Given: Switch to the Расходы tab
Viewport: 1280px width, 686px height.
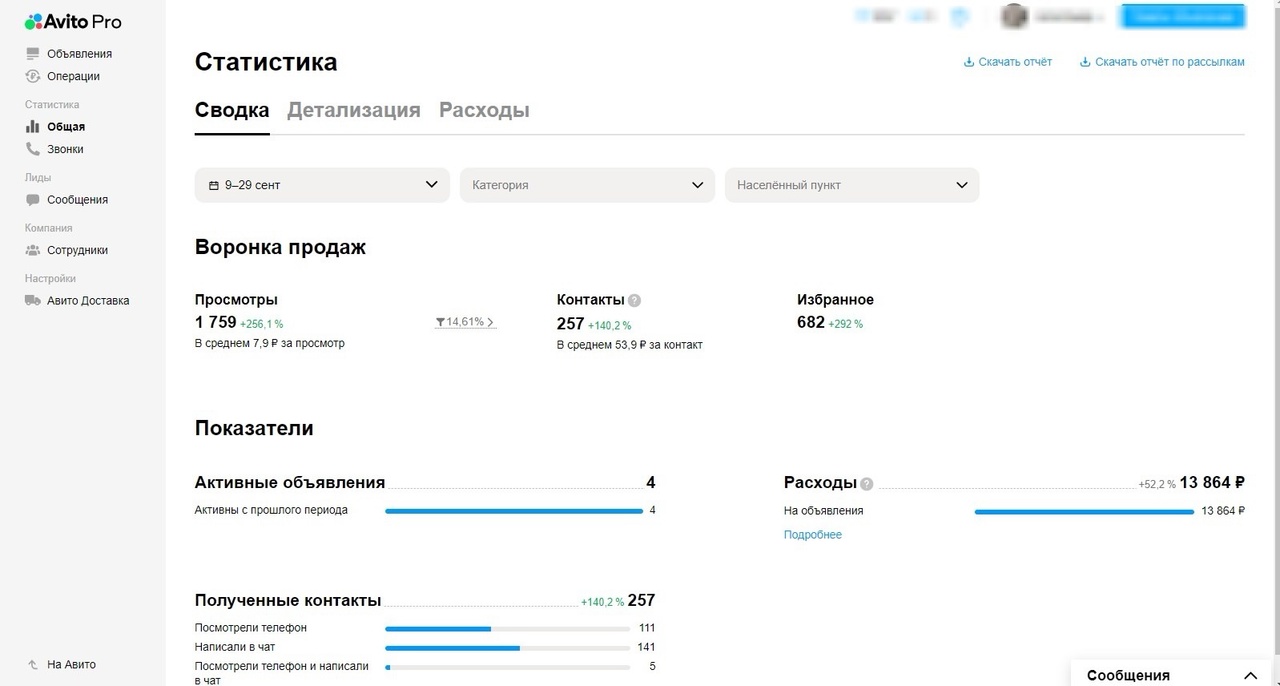Looking at the screenshot, I should 484,110.
